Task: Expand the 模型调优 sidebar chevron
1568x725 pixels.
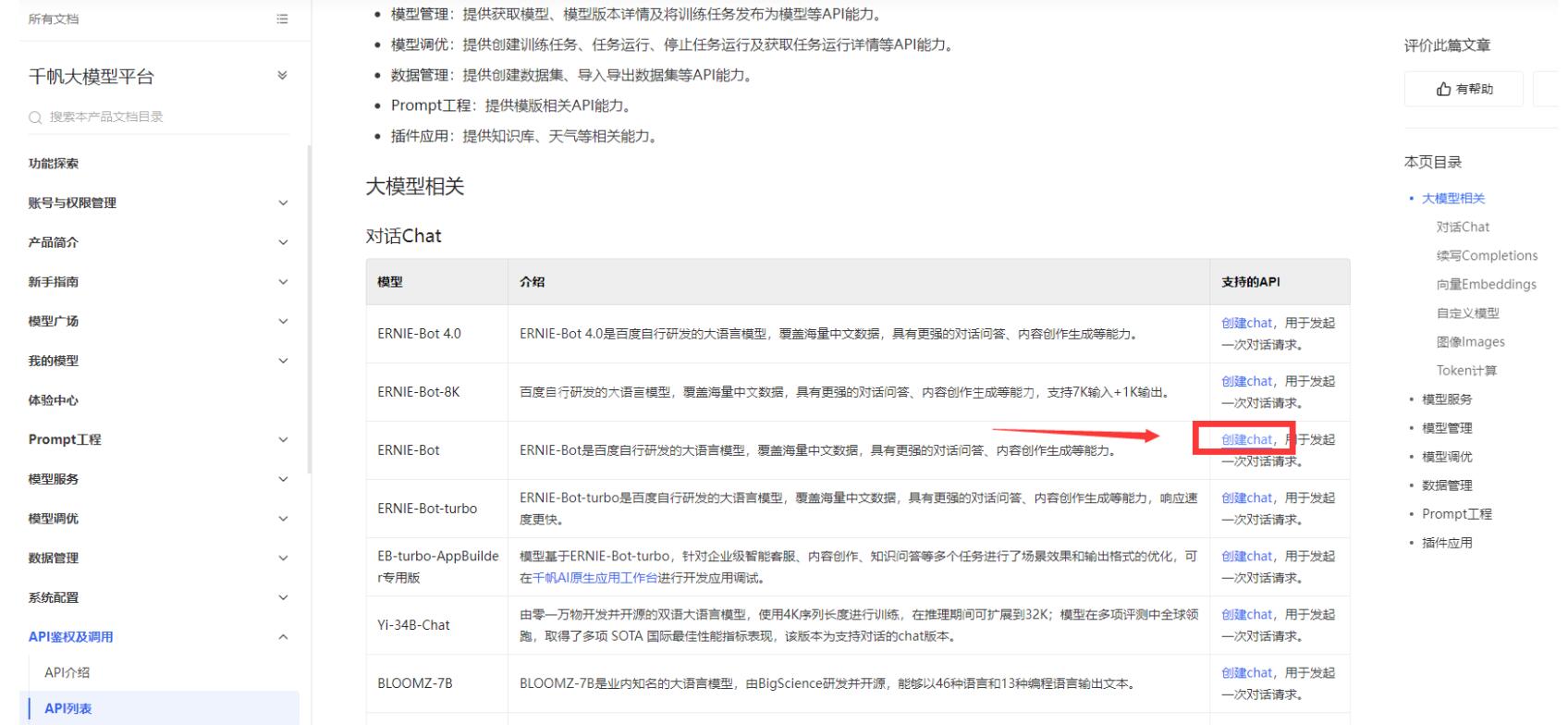Action: coord(283,519)
